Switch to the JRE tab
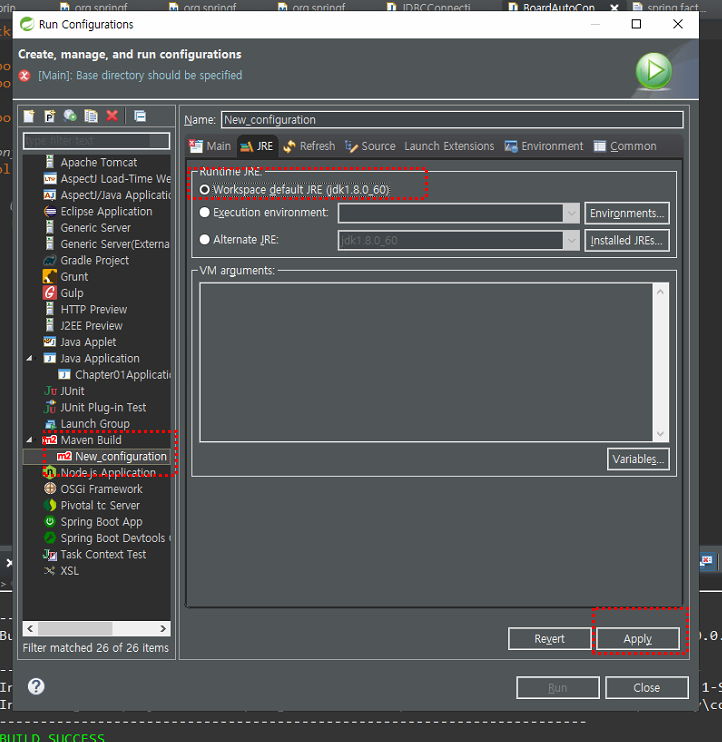Image resolution: width=722 pixels, height=742 pixels. (x=257, y=146)
